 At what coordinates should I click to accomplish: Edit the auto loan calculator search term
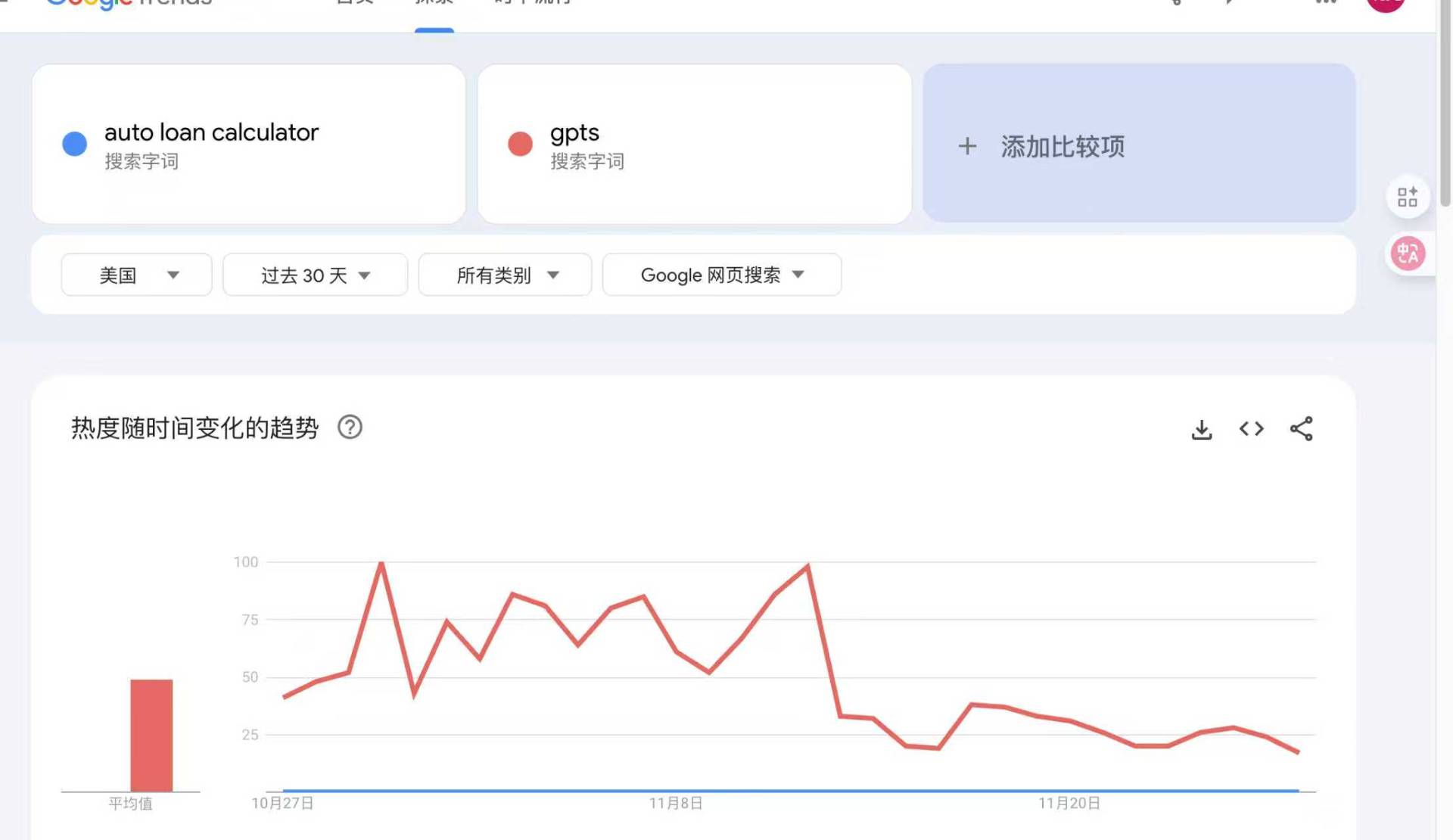click(249, 144)
